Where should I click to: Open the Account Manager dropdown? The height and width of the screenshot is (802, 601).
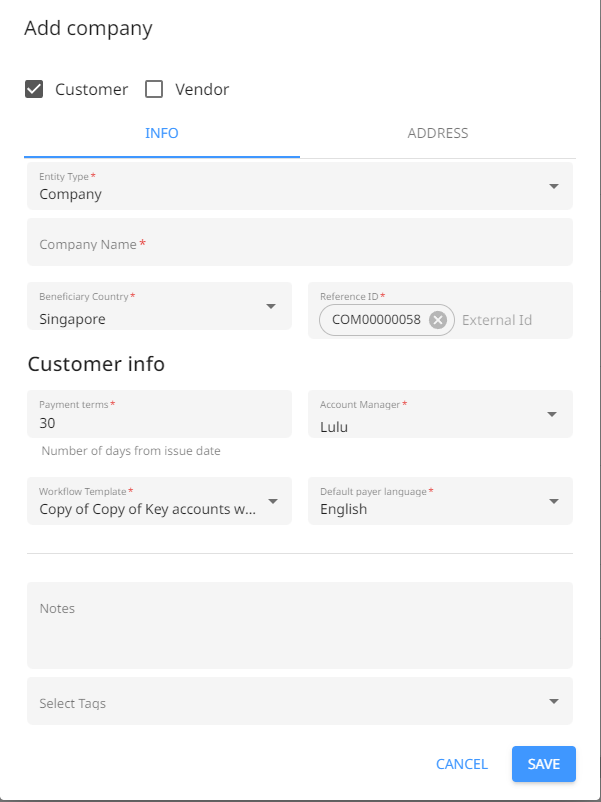click(x=551, y=414)
